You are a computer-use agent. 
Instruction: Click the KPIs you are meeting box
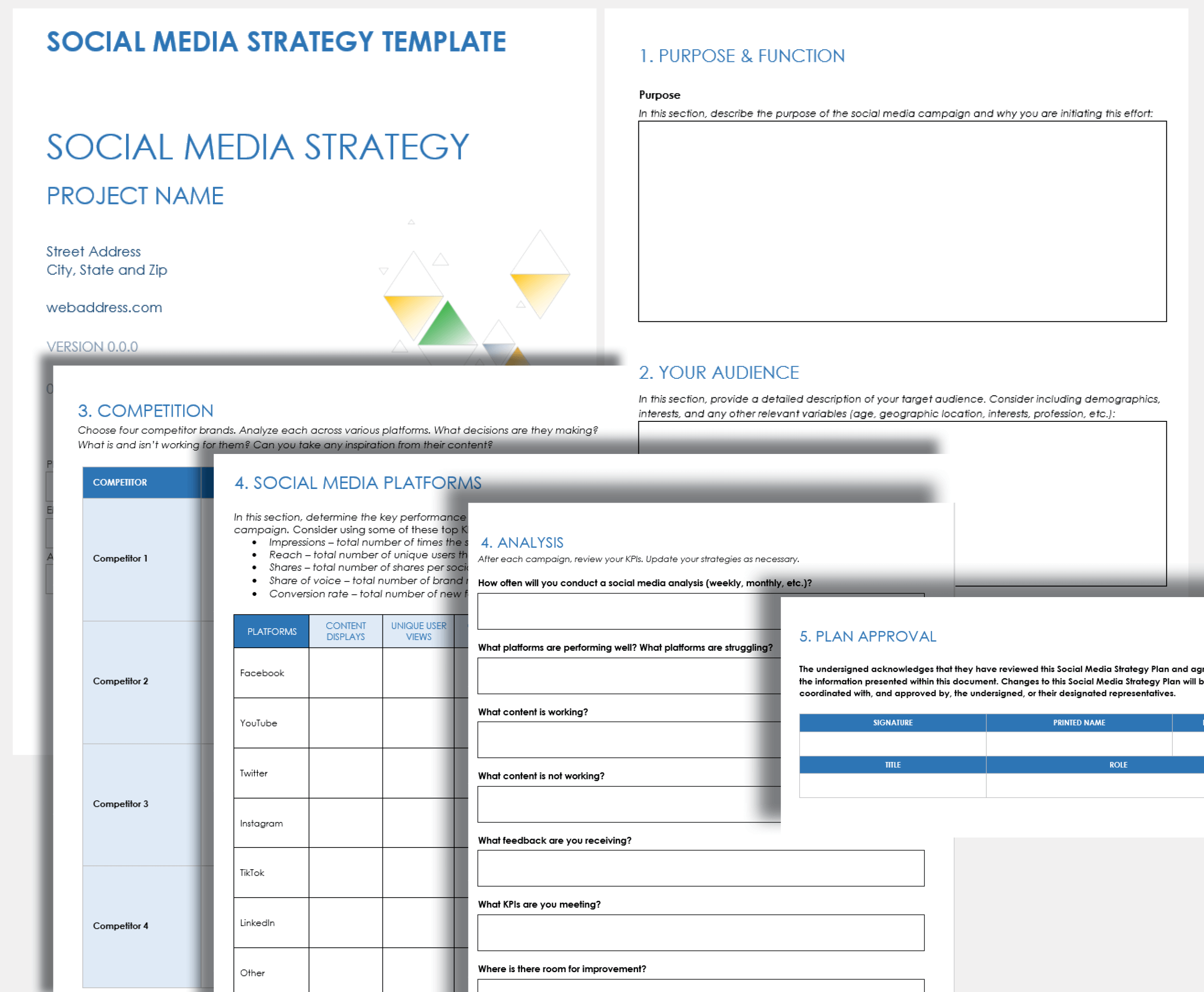700,932
